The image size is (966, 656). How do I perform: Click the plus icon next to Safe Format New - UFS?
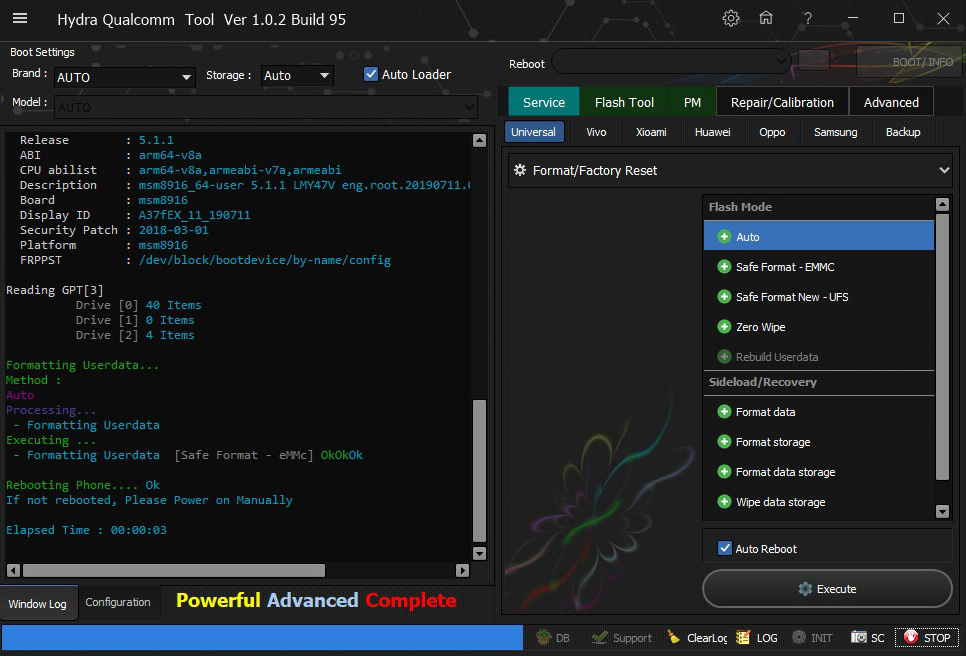pyautogui.click(x=724, y=297)
